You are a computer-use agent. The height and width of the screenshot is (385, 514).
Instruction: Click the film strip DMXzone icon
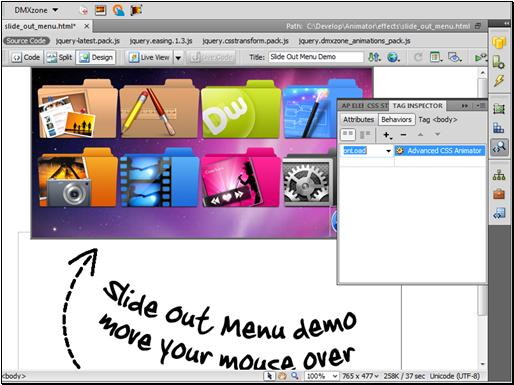(136, 10)
